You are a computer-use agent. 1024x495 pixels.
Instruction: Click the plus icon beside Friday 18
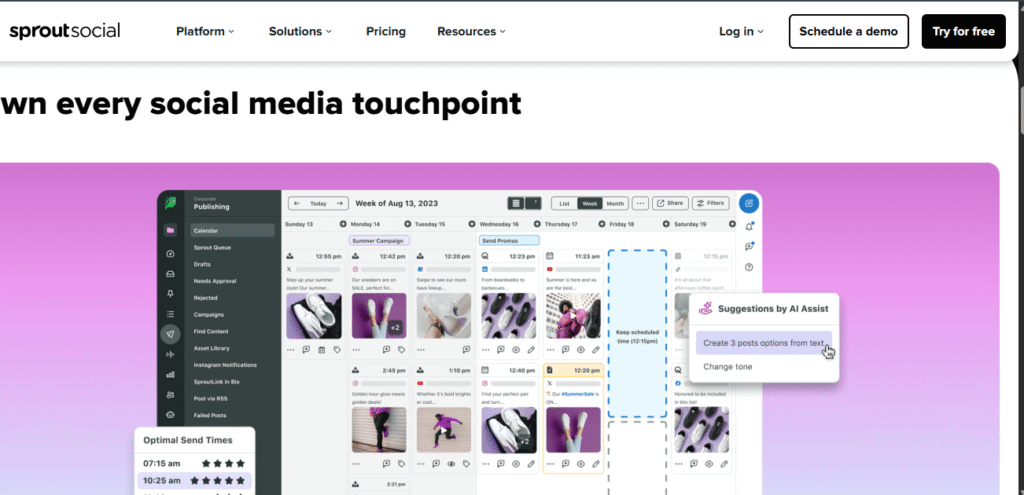[x=666, y=224]
